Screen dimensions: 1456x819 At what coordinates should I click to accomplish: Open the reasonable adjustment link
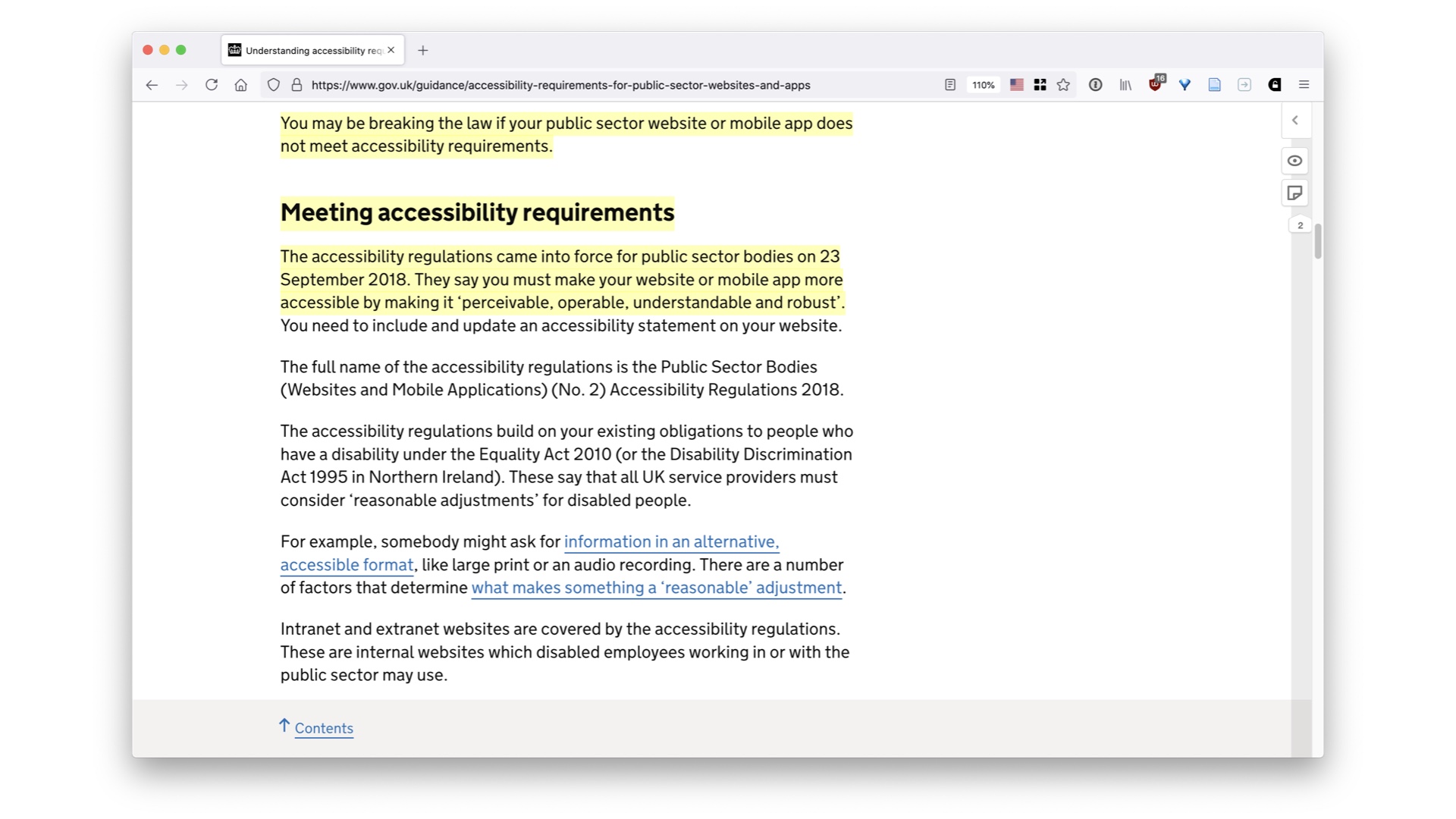click(x=657, y=588)
